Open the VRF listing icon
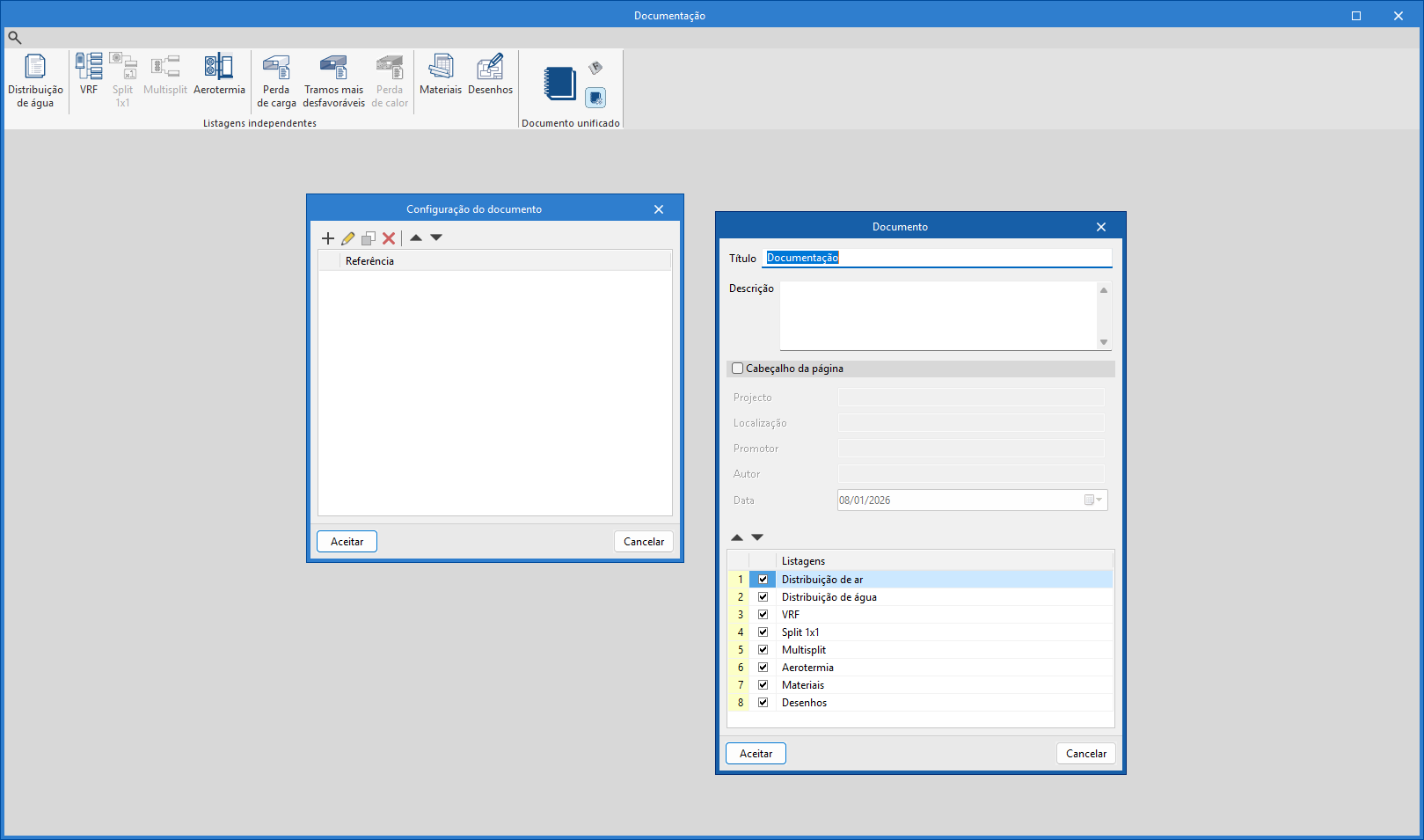The height and width of the screenshot is (840, 1424). (x=89, y=74)
